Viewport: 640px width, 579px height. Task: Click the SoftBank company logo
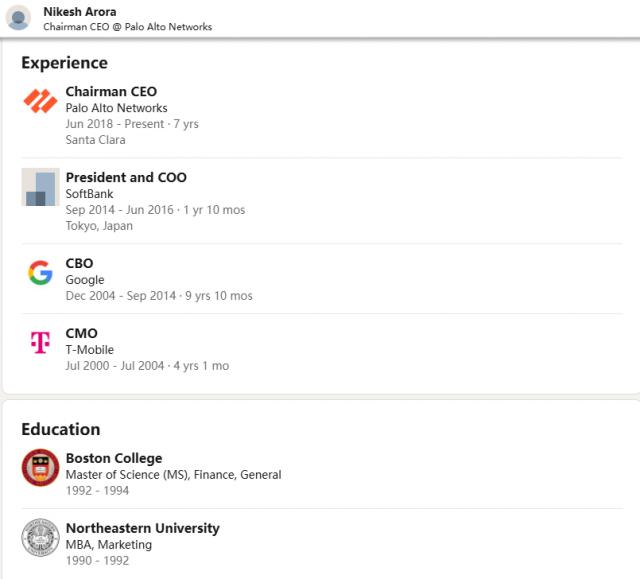click(40, 187)
